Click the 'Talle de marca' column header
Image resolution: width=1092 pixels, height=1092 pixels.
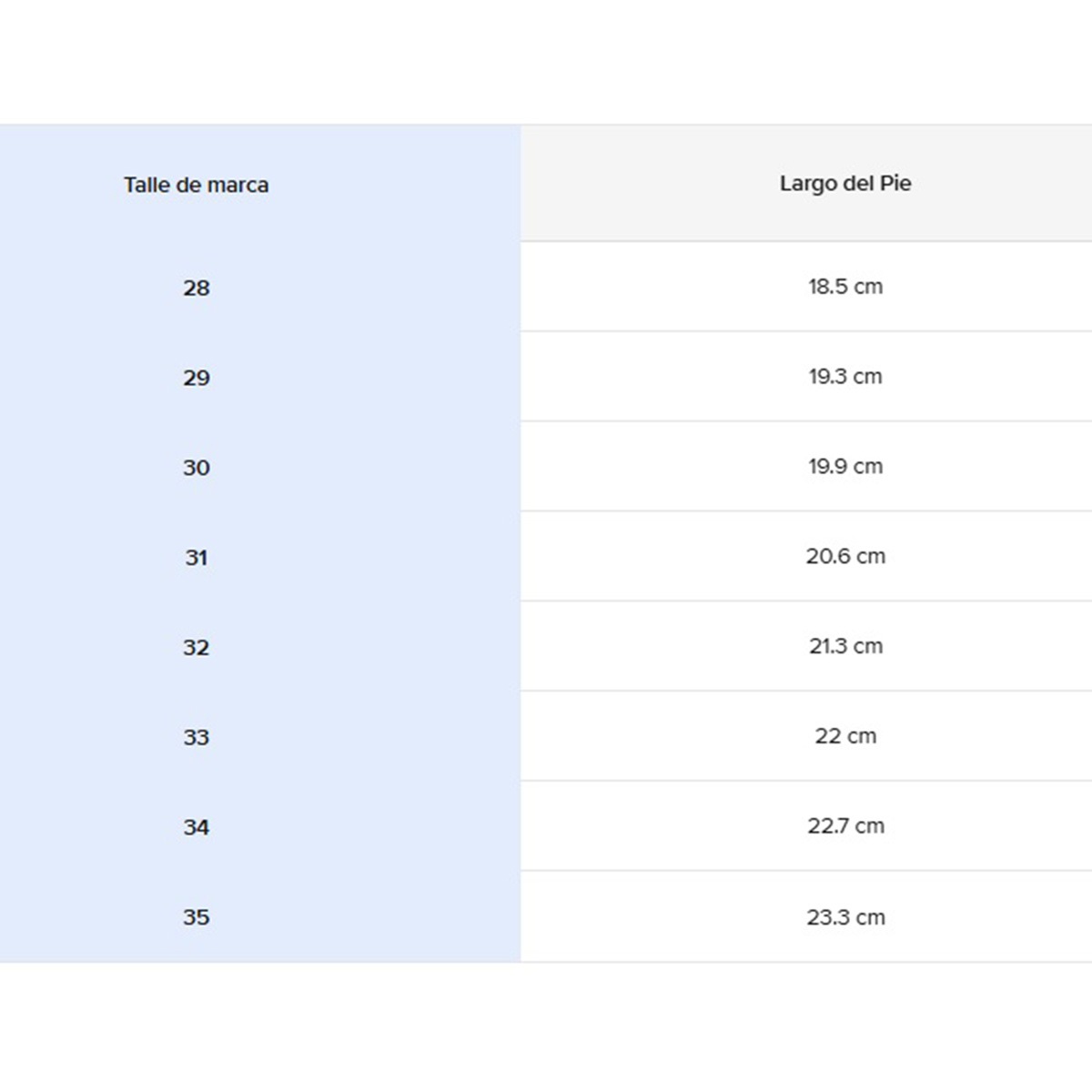[x=197, y=185]
